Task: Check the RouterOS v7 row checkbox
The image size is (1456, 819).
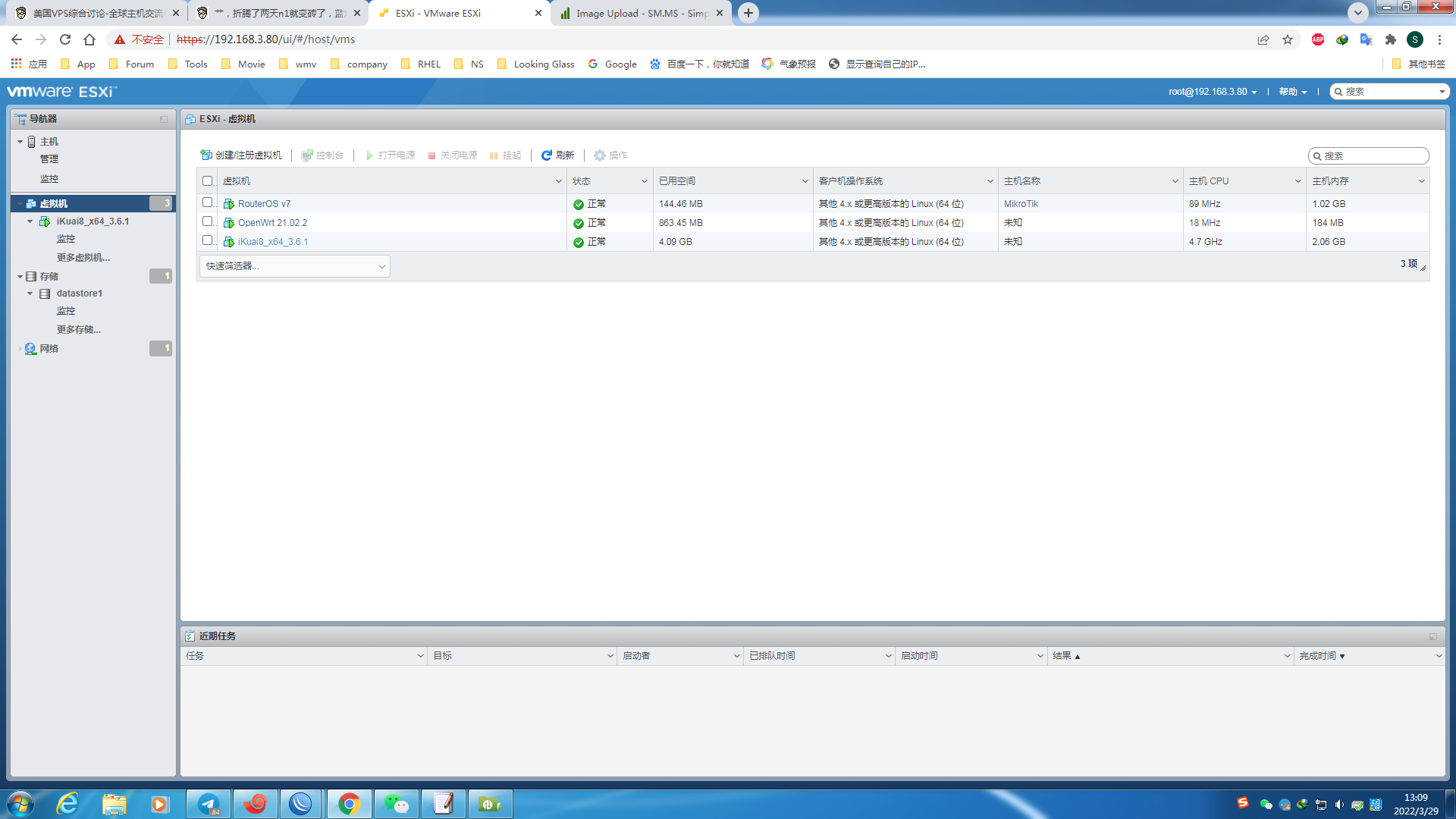Action: pyautogui.click(x=208, y=202)
